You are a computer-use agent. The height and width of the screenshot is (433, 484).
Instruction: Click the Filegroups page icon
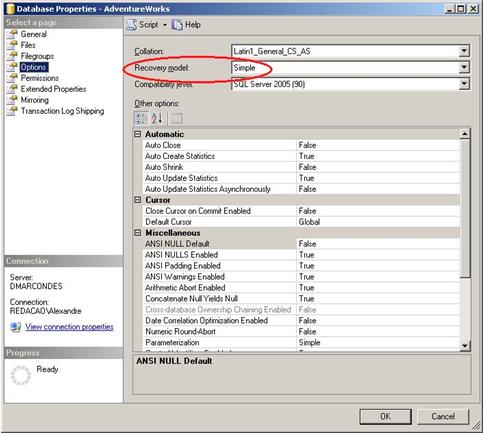pyautogui.click(x=12, y=56)
